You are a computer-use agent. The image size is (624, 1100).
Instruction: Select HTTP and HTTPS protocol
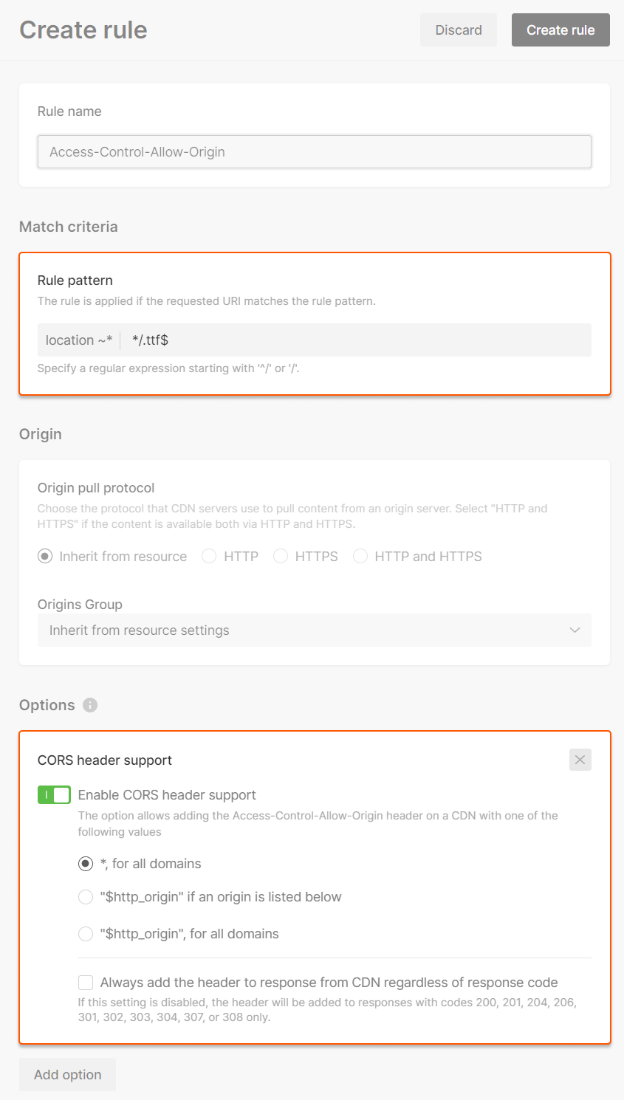361,555
